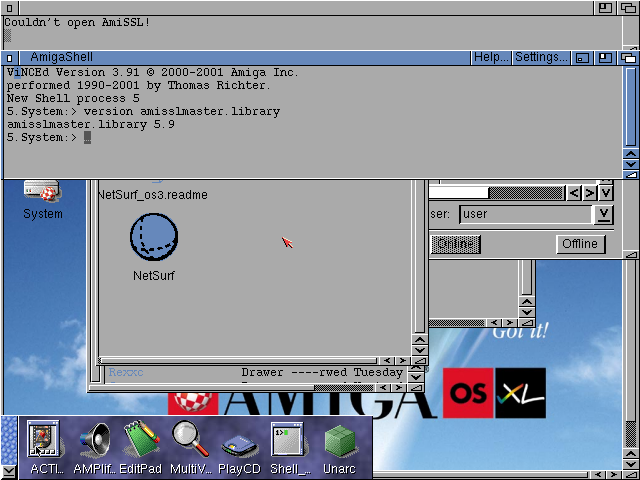Click top console window zoom gadget

pyautogui.click(x=605, y=8)
